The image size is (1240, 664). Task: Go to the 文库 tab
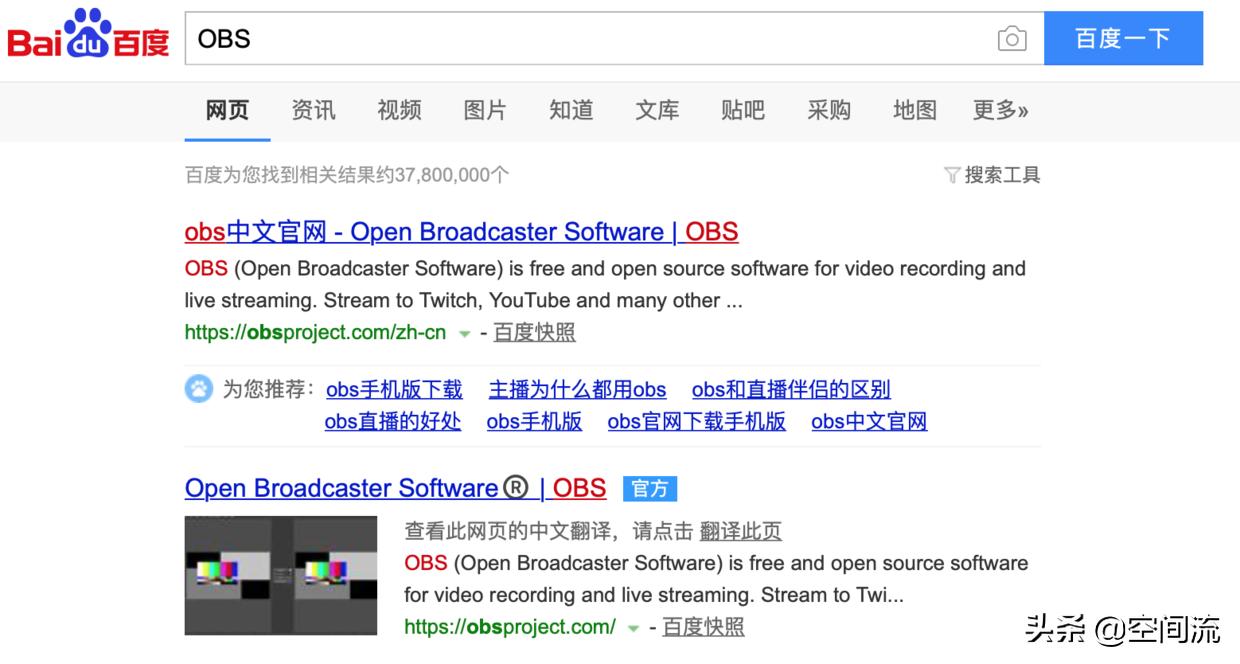point(657,110)
